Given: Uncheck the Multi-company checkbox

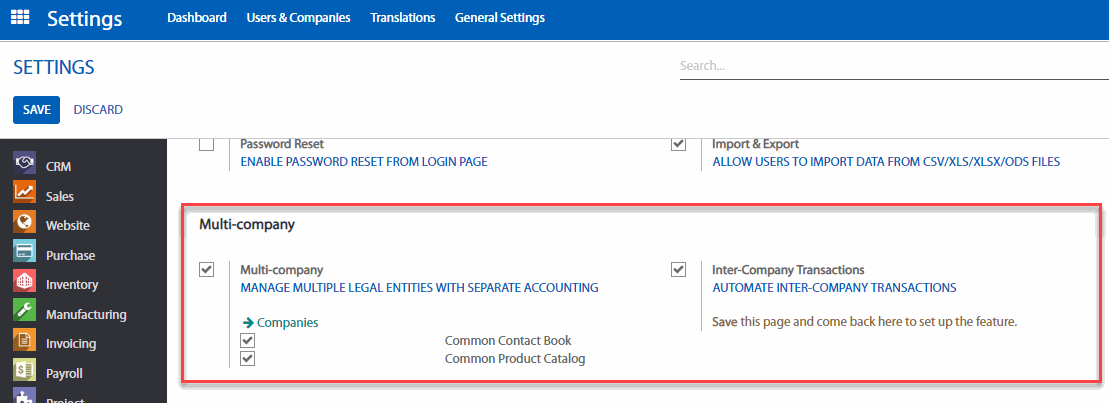Looking at the screenshot, I should tap(207, 270).
